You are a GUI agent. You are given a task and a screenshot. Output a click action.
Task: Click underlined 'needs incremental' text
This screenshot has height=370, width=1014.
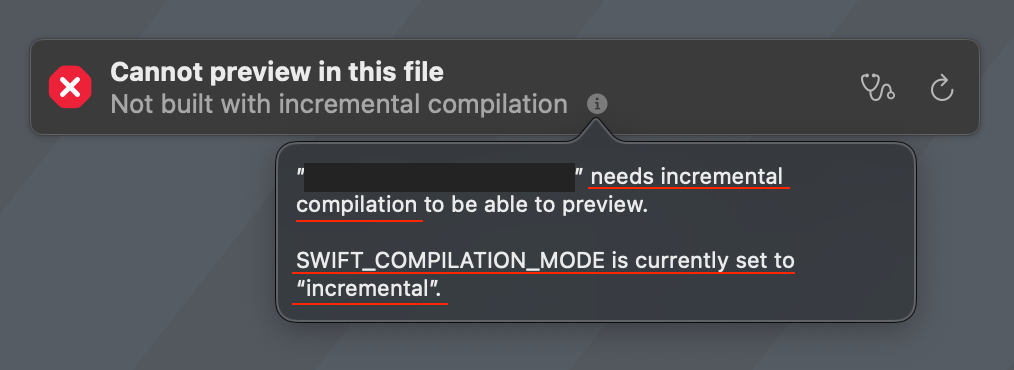click(687, 176)
